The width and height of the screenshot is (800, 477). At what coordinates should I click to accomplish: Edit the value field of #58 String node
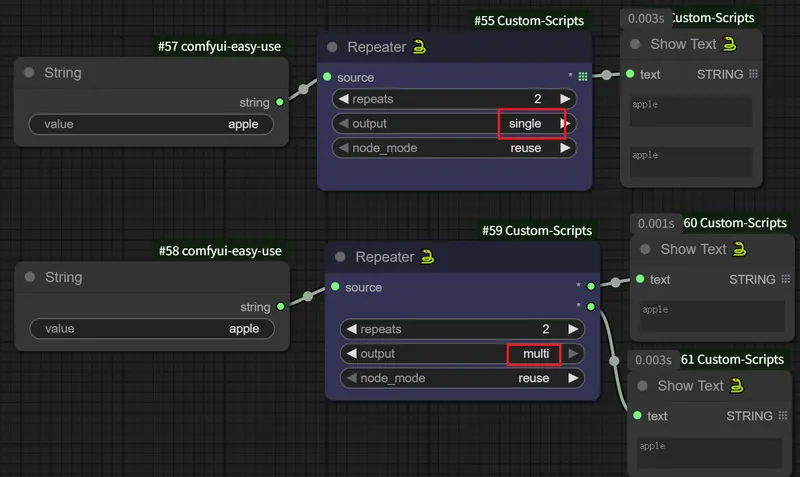point(152,329)
